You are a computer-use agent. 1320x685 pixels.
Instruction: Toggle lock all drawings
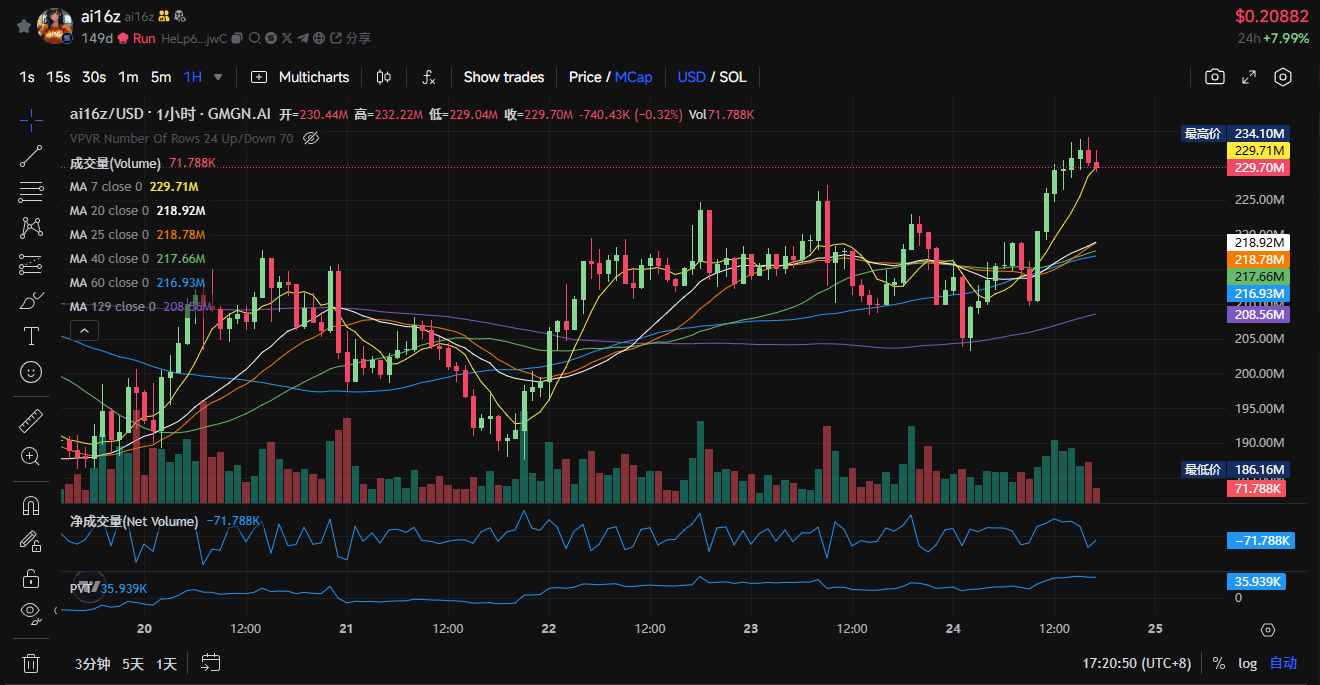pyautogui.click(x=31, y=578)
